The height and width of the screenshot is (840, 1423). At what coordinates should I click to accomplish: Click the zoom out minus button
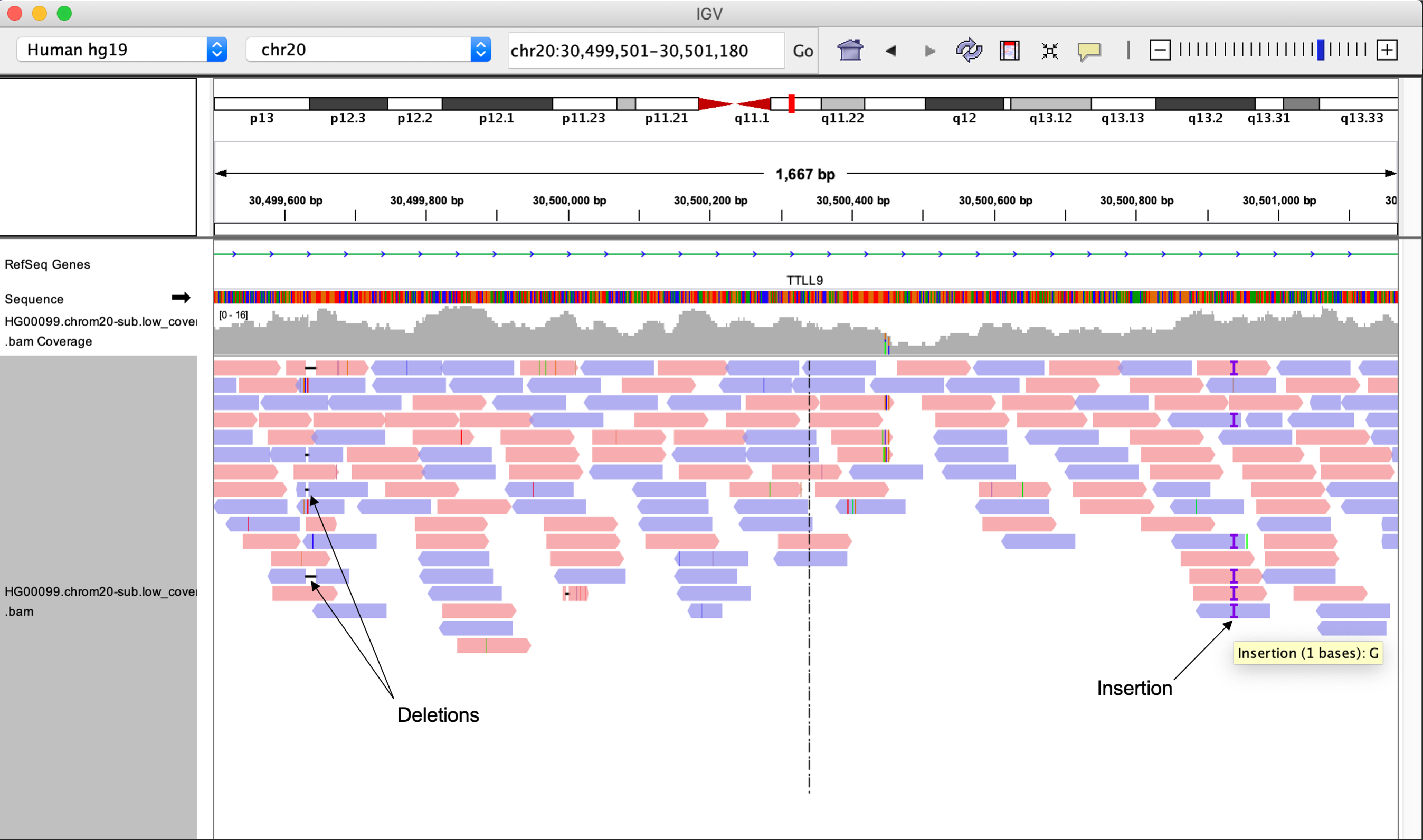(1160, 50)
